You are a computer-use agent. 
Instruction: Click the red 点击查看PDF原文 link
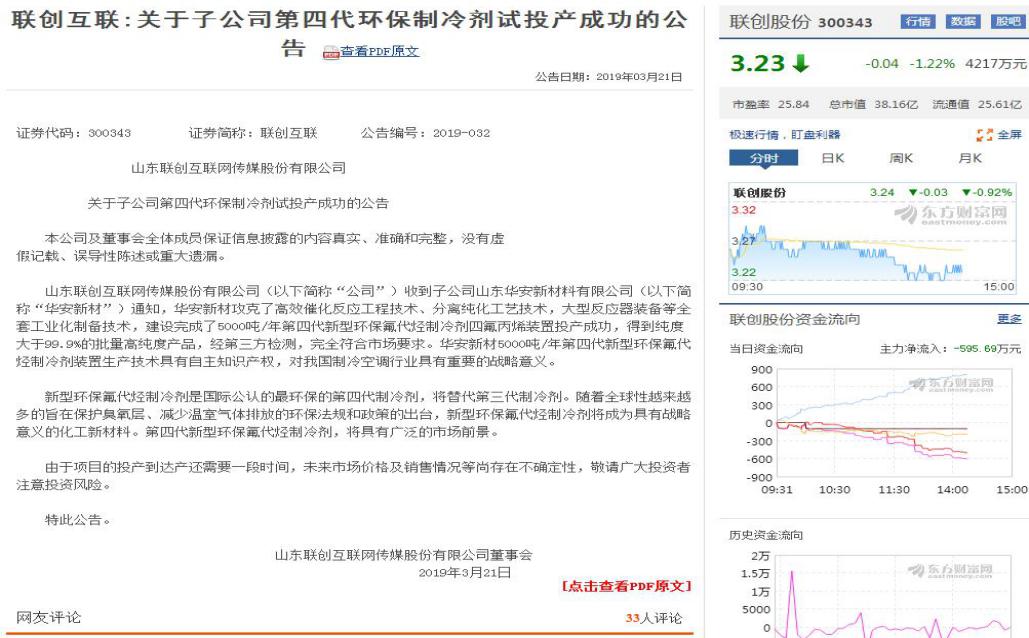tap(627, 586)
